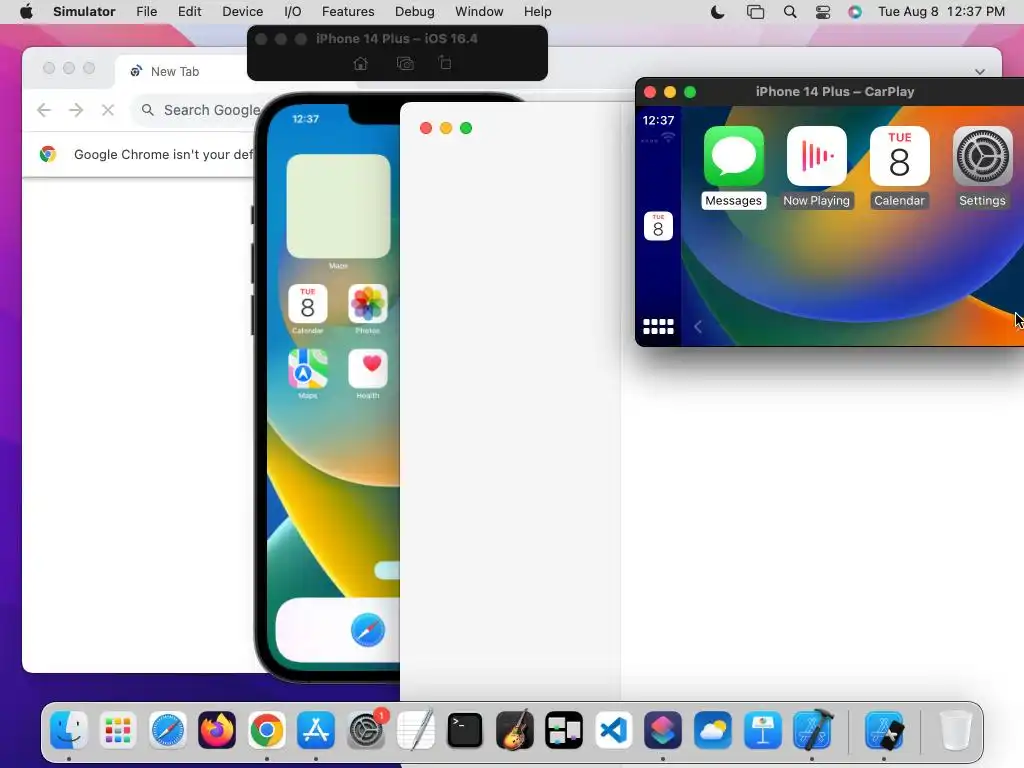The width and height of the screenshot is (1024, 768).
Task: Open Mission Control from the Dock
Action: tap(564, 729)
